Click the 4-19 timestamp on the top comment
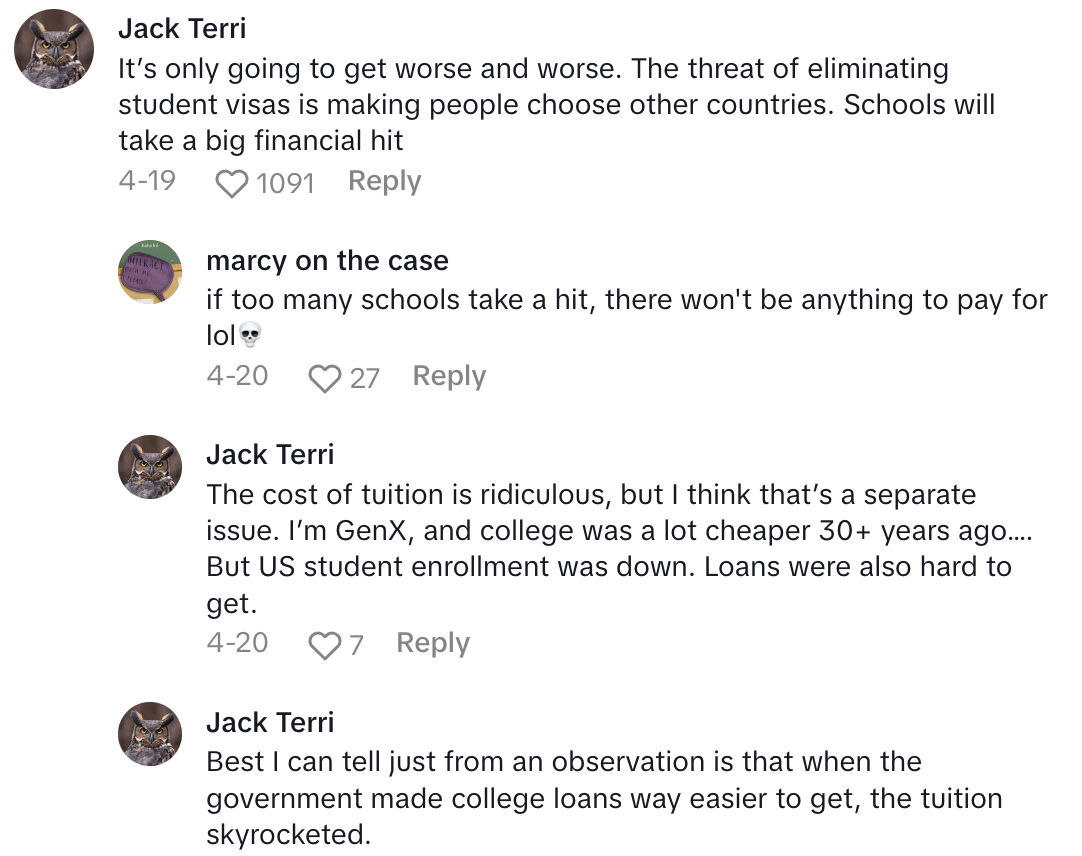 (147, 181)
